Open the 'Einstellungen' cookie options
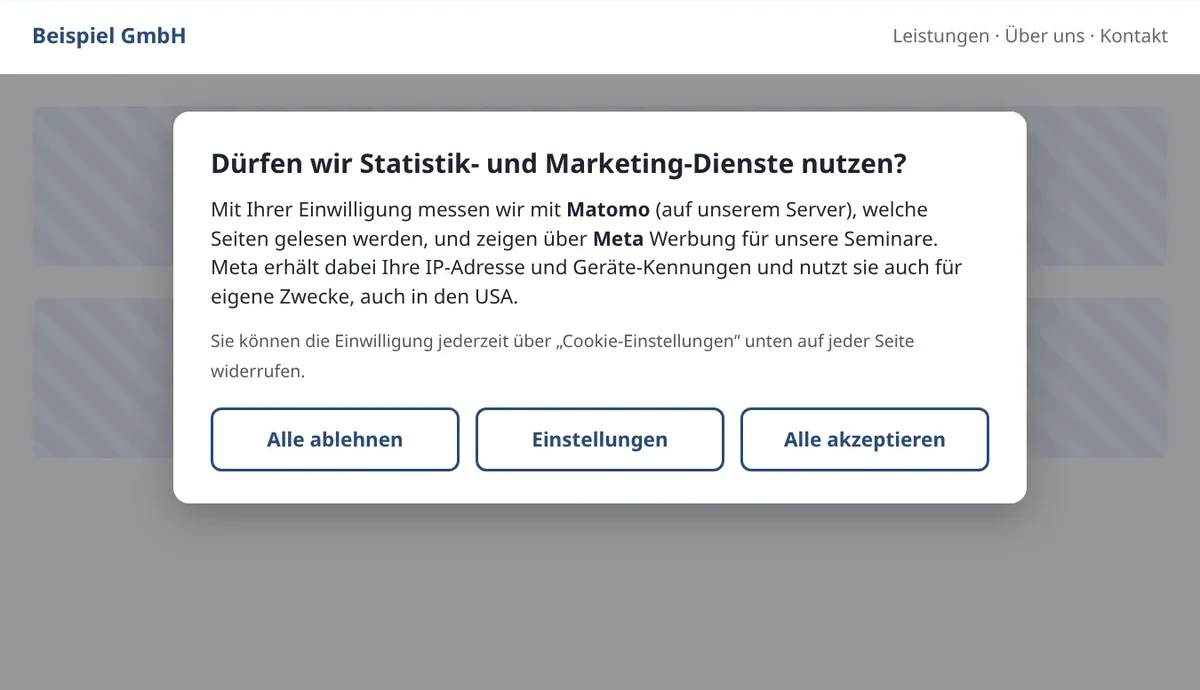The height and width of the screenshot is (690, 1200). pyautogui.click(x=599, y=439)
